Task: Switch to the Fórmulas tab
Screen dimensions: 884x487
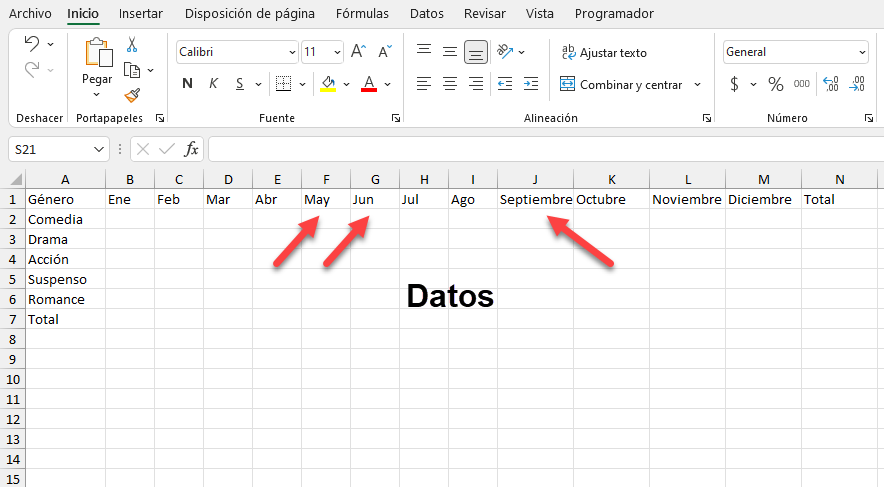Action: coord(362,14)
